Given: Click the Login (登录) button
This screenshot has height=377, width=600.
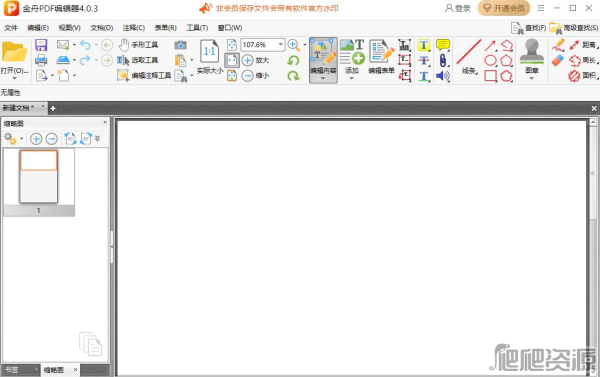Looking at the screenshot, I should pos(458,8).
